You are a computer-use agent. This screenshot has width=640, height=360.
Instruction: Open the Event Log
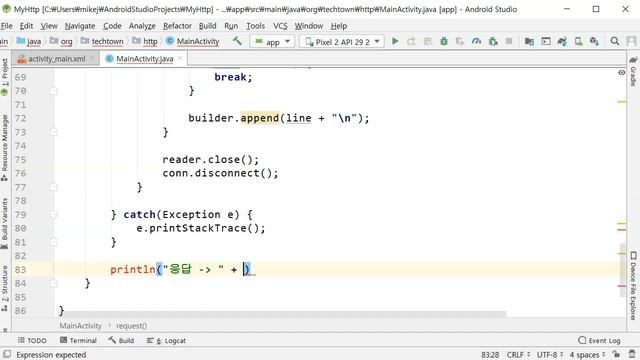pos(600,340)
